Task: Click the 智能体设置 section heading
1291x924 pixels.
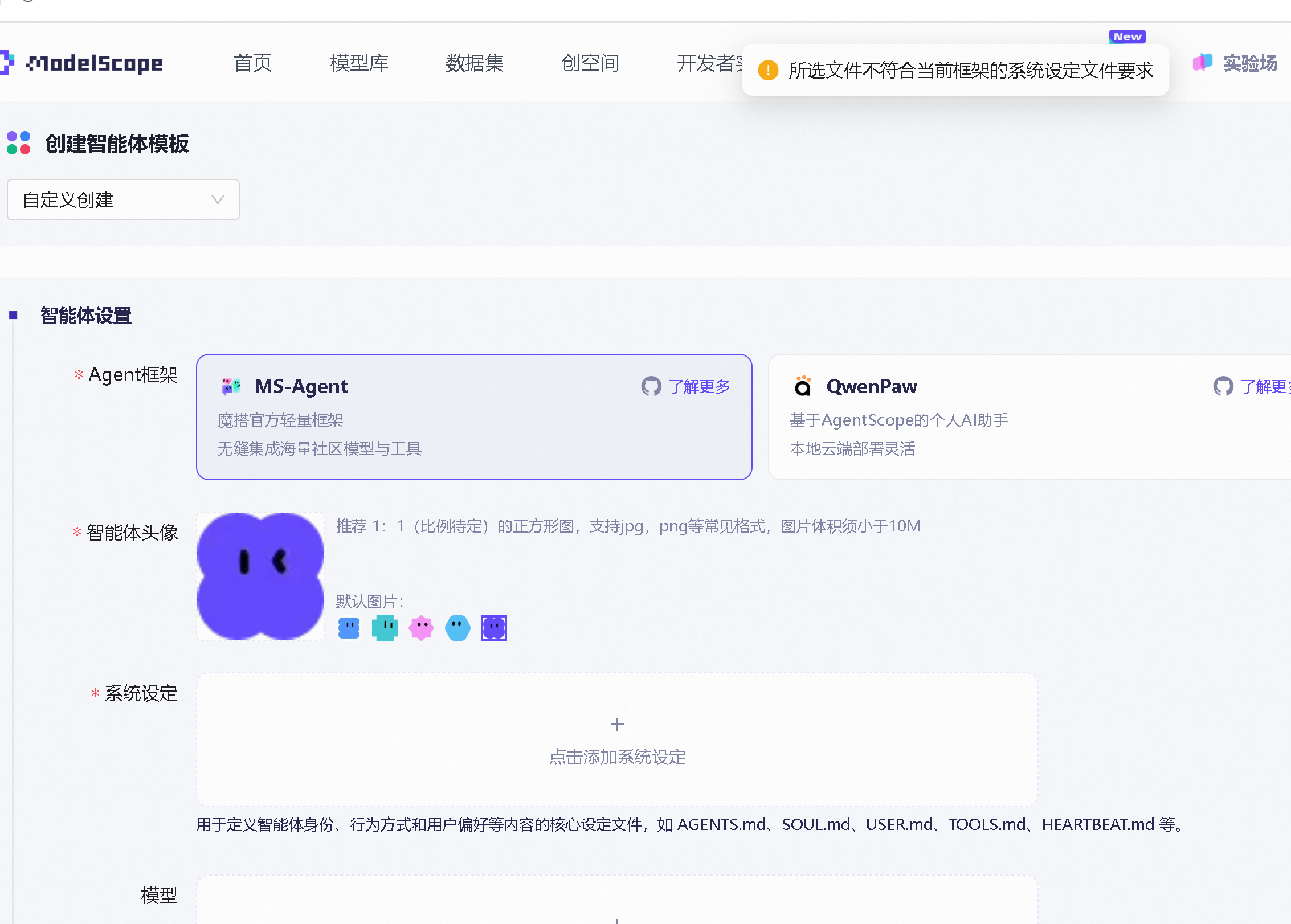Action: click(x=86, y=316)
